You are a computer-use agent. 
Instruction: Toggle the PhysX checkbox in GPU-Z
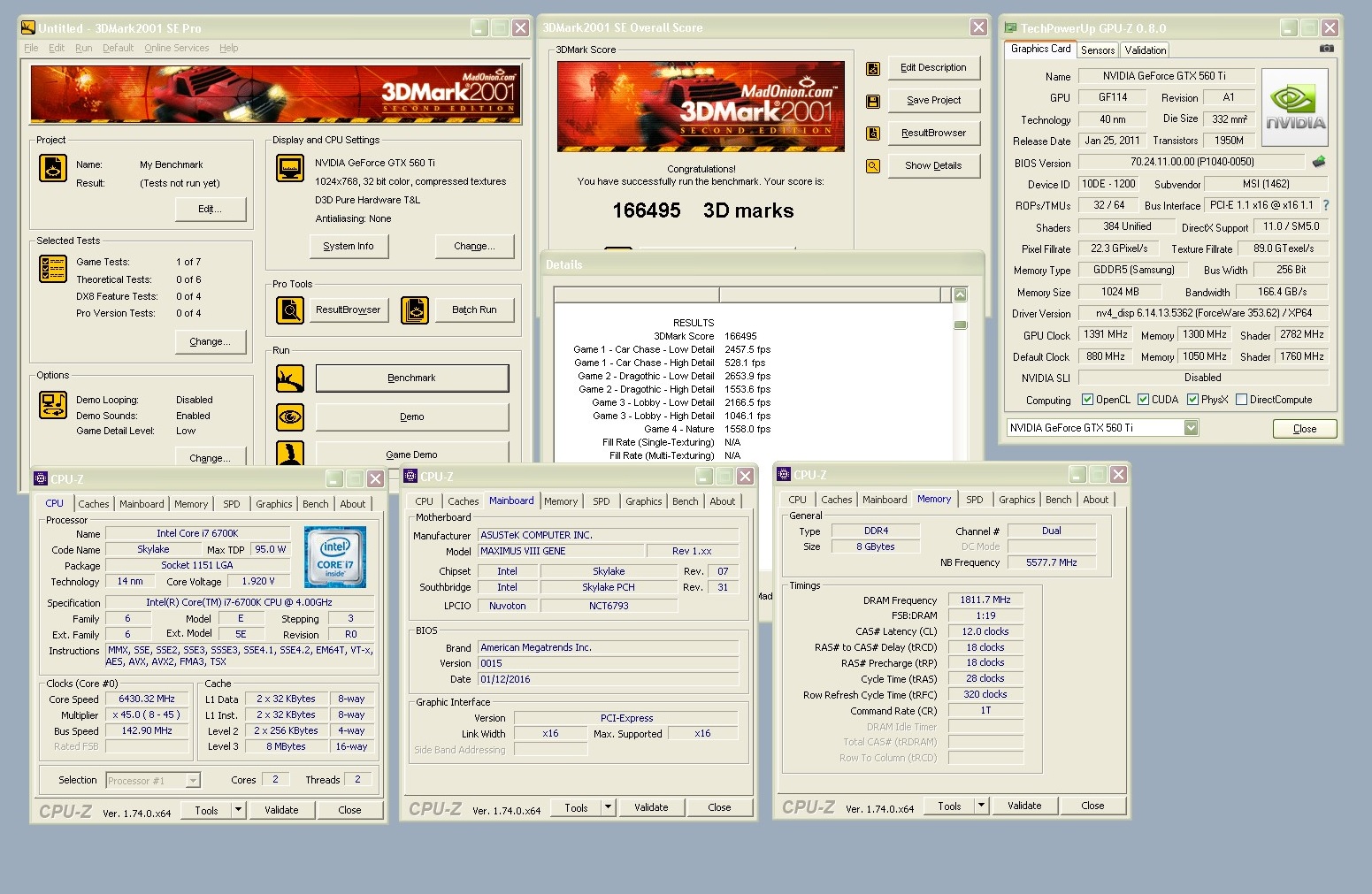1192,400
